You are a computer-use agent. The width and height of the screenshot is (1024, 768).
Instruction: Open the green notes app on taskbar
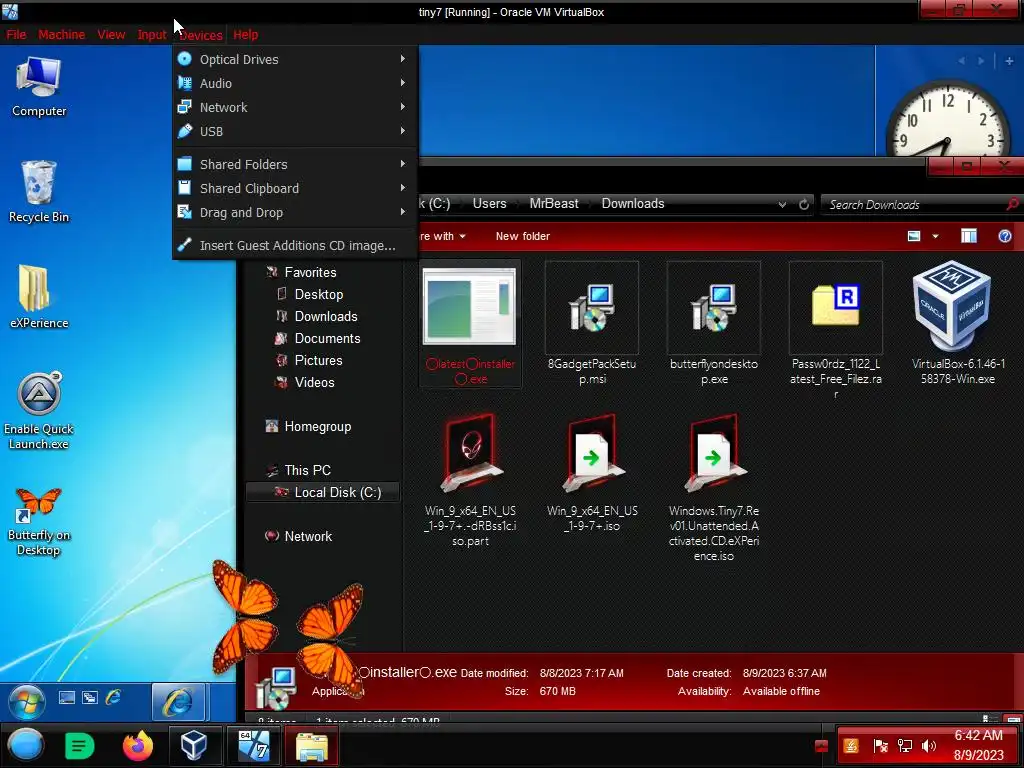click(x=80, y=746)
